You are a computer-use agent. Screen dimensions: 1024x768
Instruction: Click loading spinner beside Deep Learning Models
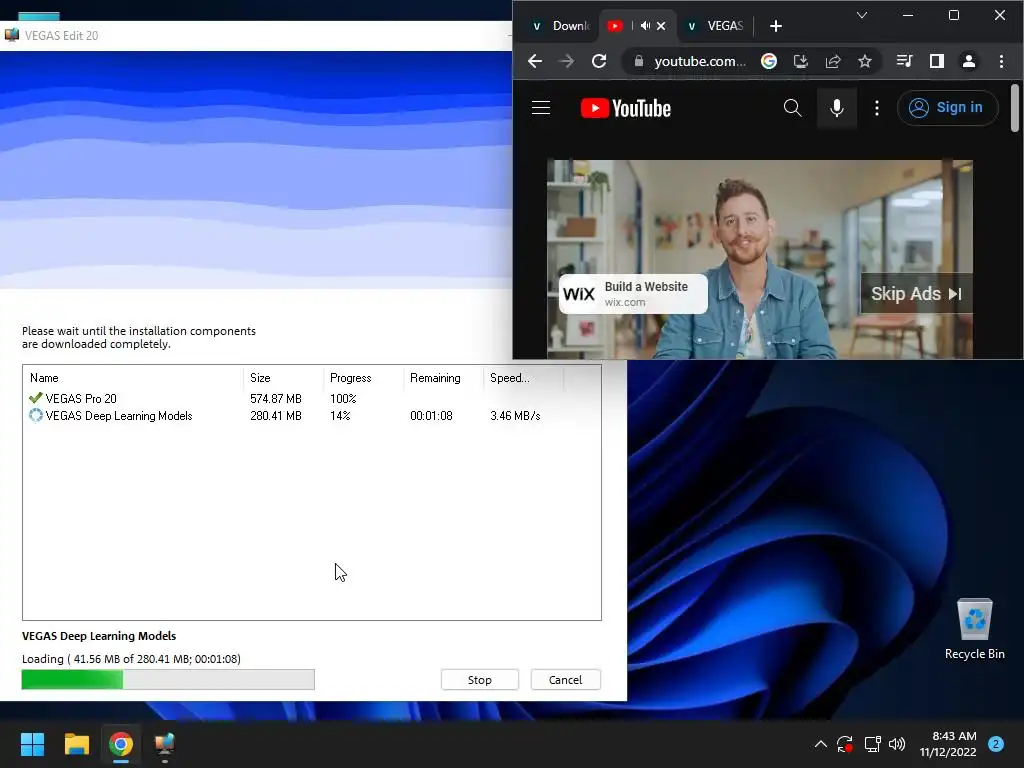click(x=35, y=415)
